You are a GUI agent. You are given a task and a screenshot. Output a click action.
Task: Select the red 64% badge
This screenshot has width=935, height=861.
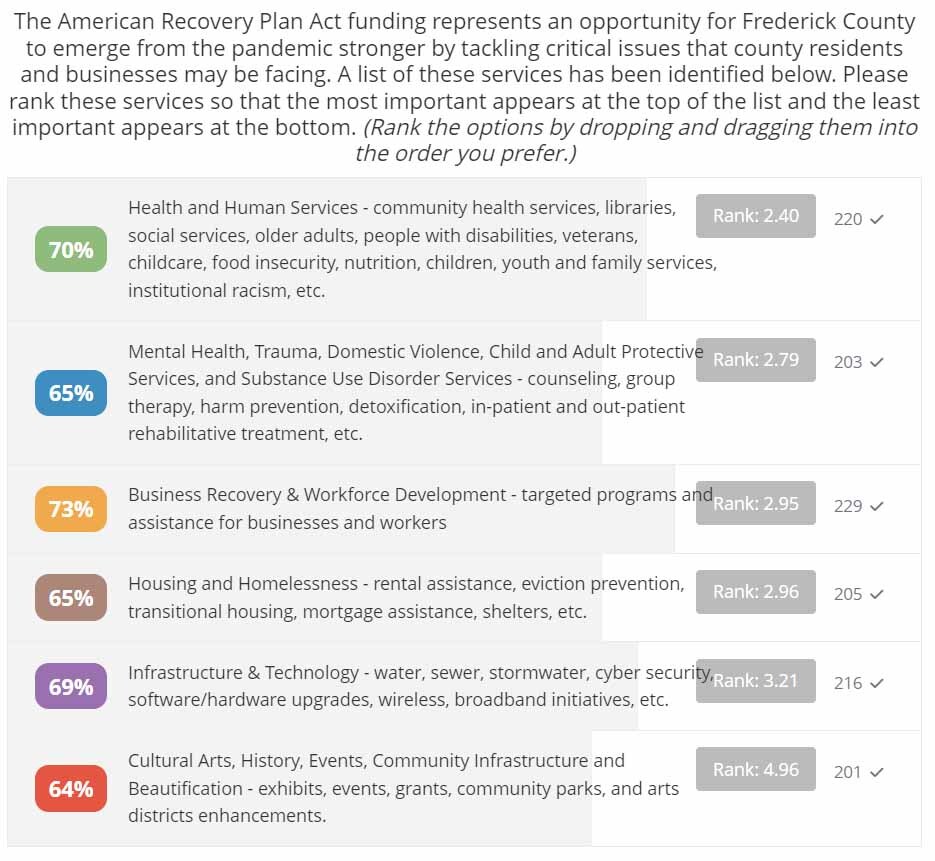point(71,789)
